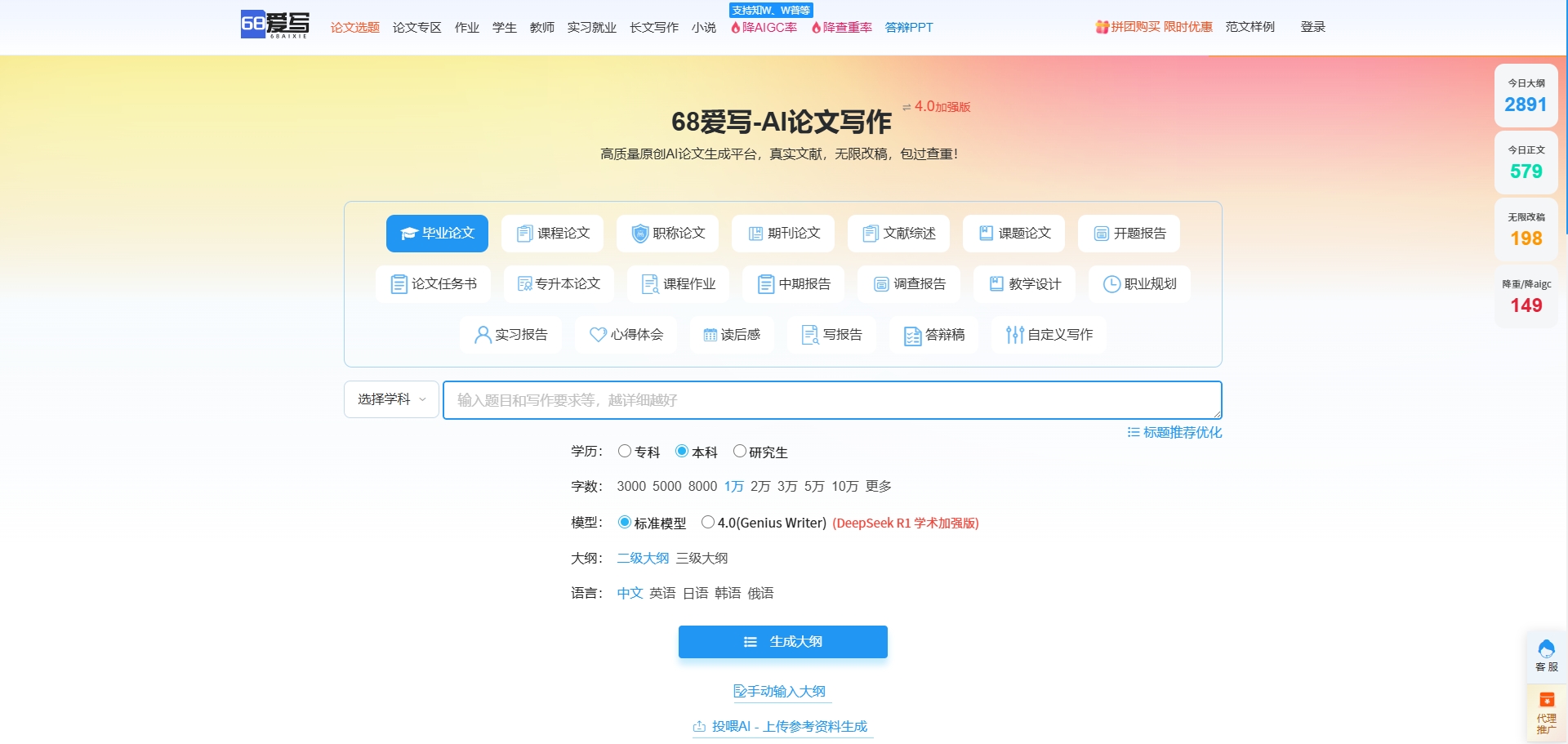Pick the 调查报告 type
1568x744 pixels.
coord(909,284)
